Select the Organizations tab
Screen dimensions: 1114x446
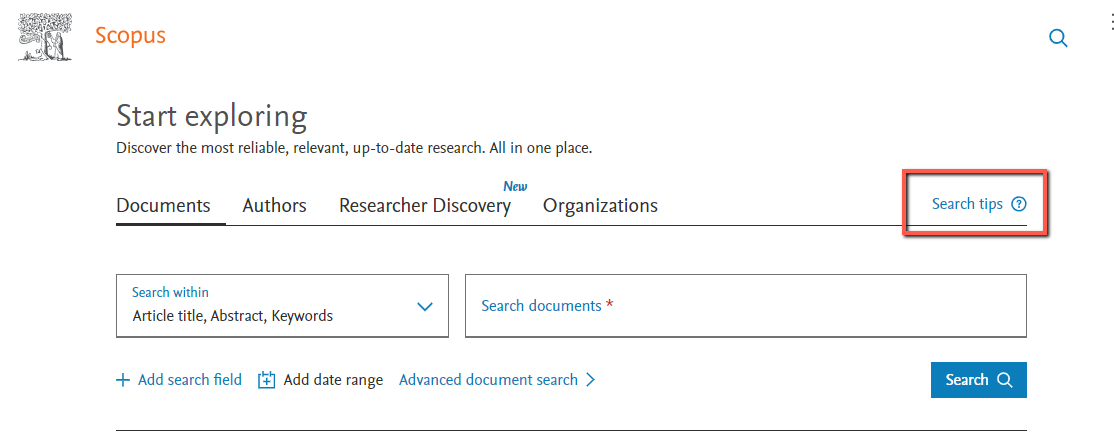(600, 206)
